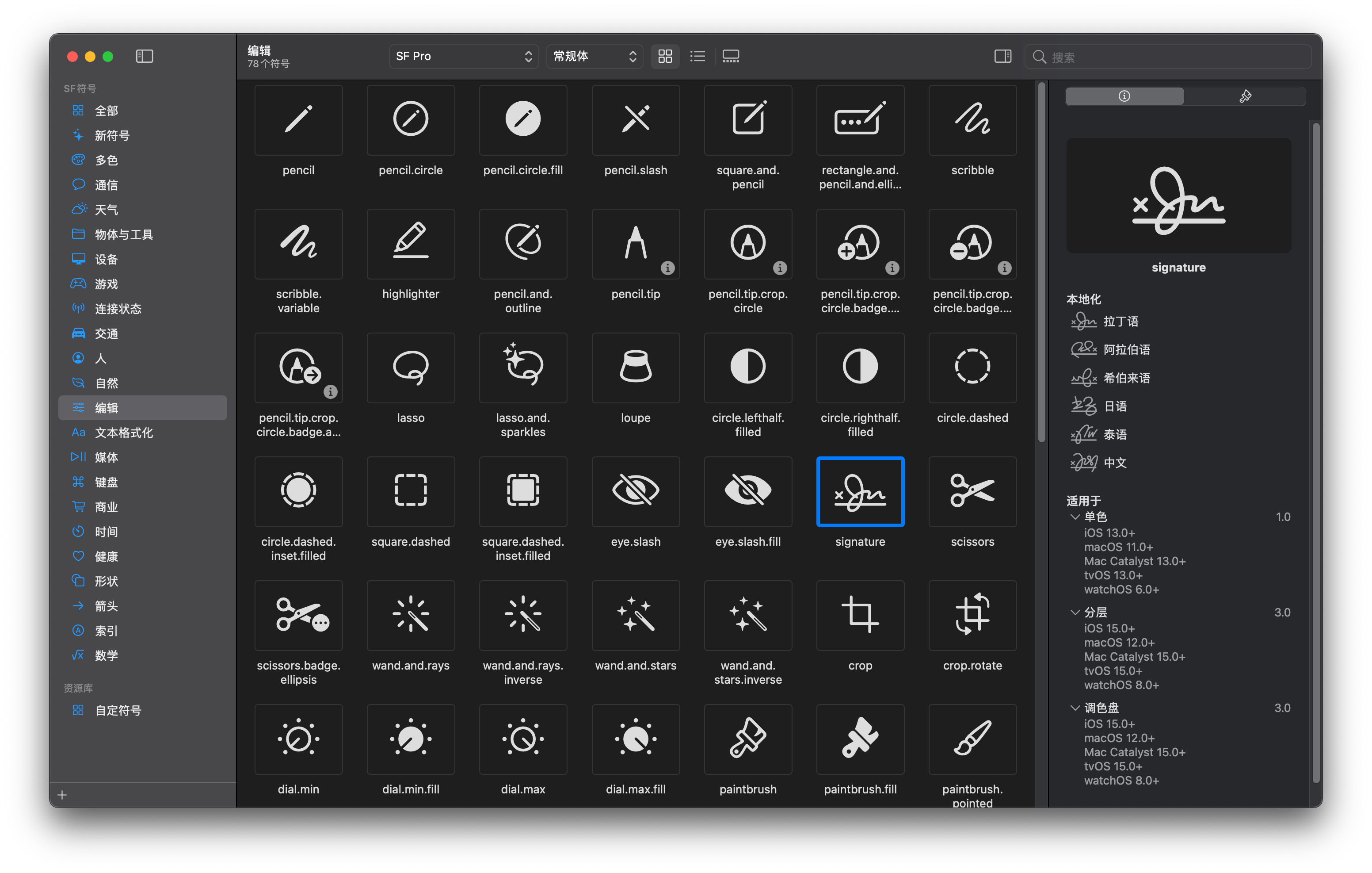Select the circle.dashed symbol
The width and height of the screenshot is (1372, 873).
[972, 368]
